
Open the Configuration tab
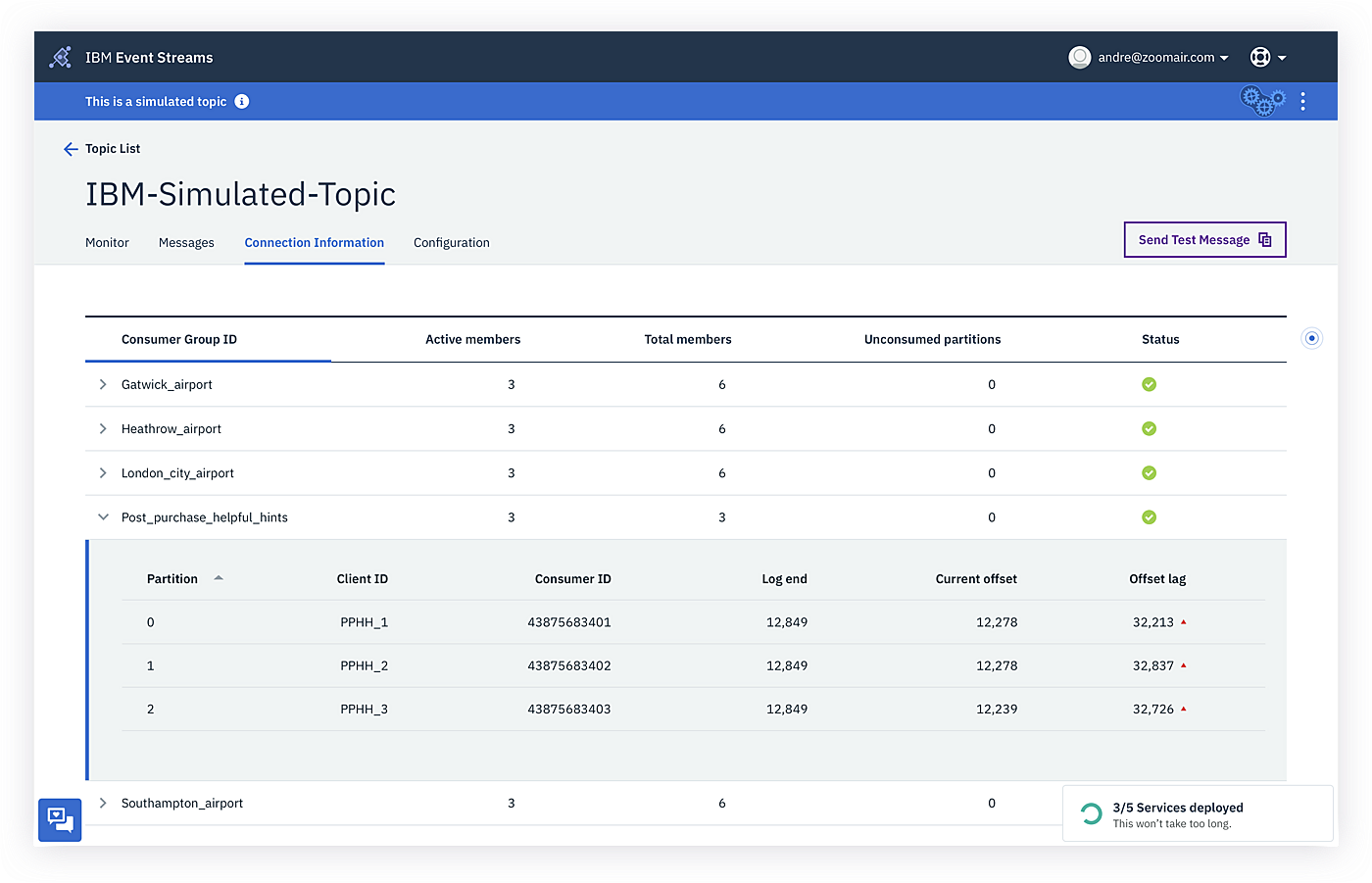point(452,243)
